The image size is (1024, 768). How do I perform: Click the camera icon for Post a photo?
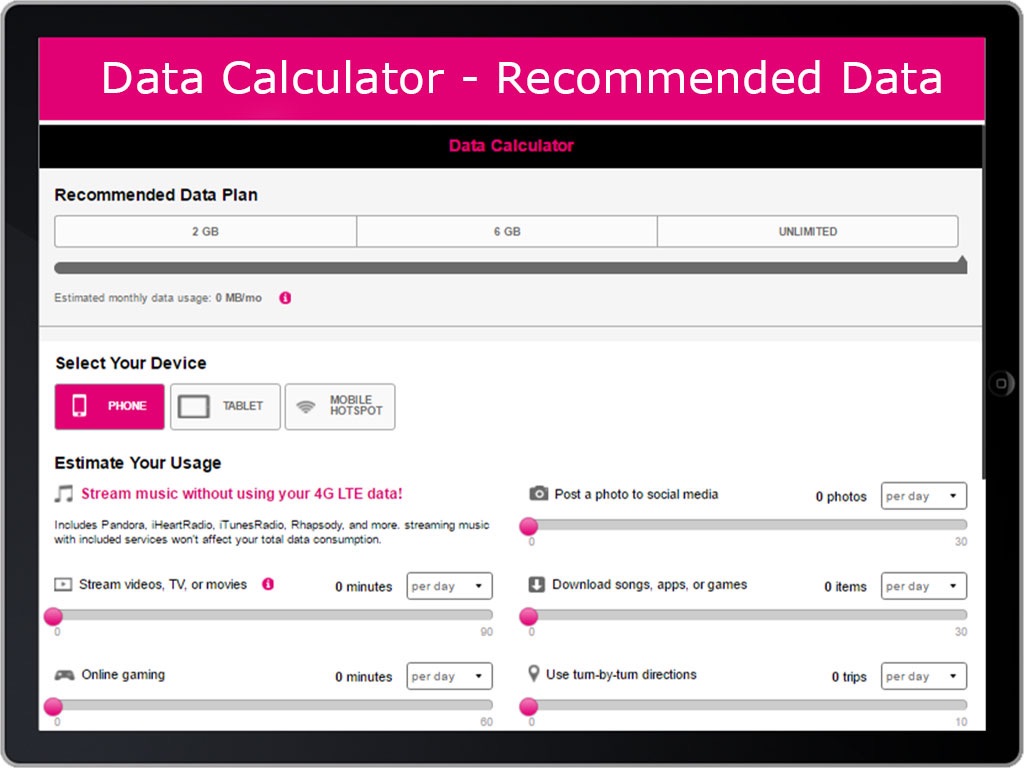pyautogui.click(x=538, y=493)
